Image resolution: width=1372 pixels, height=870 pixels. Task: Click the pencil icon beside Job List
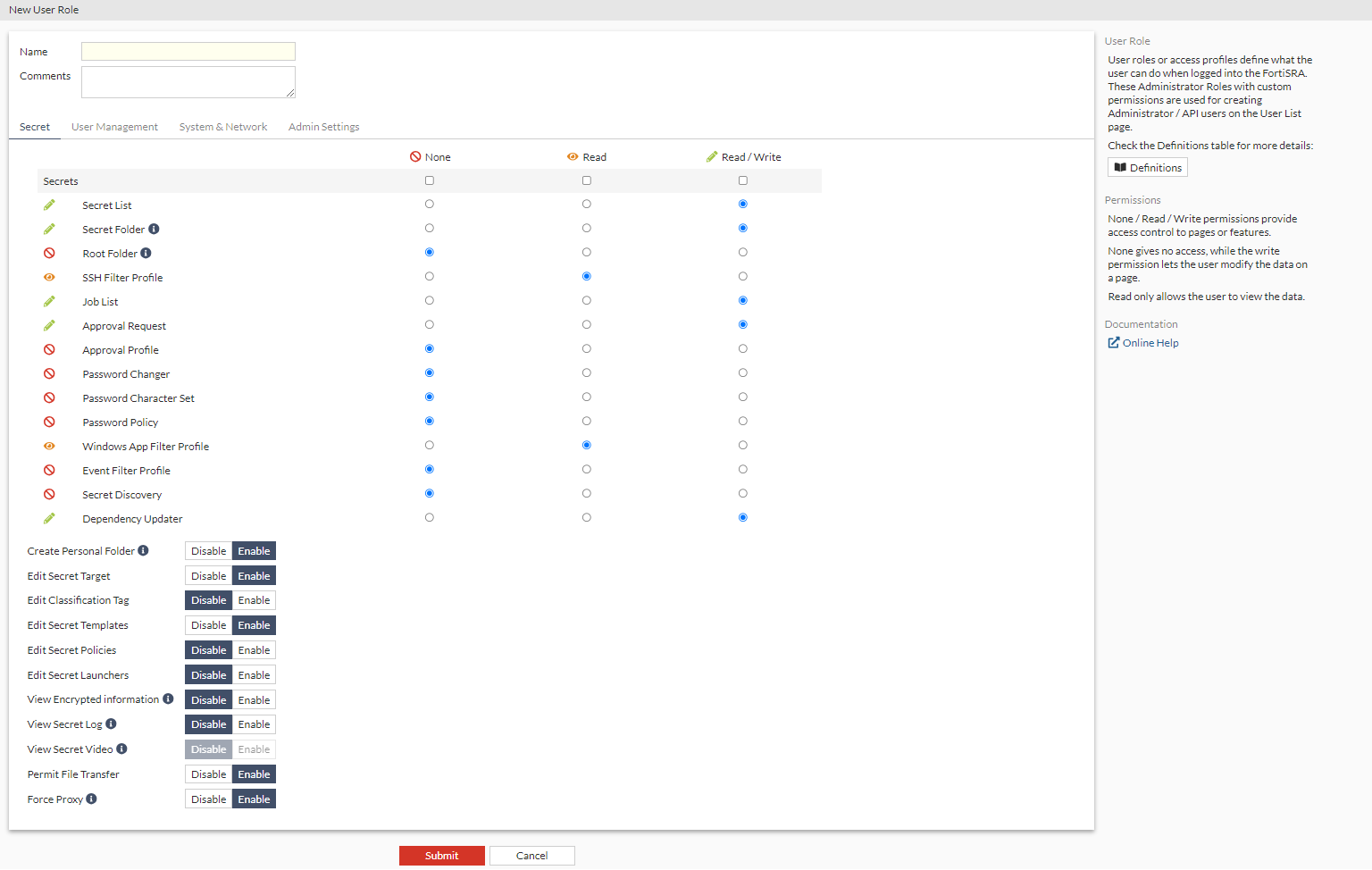pyautogui.click(x=49, y=301)
